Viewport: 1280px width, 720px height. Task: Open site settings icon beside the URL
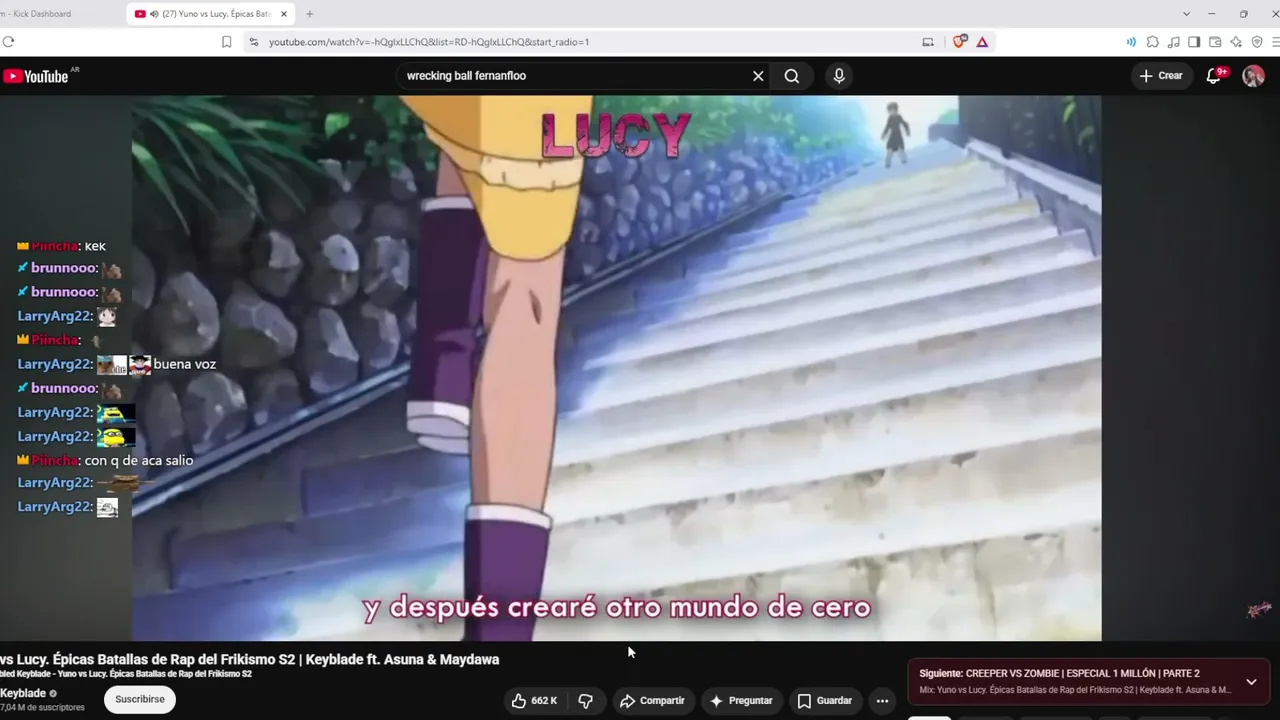coord(253,42)
